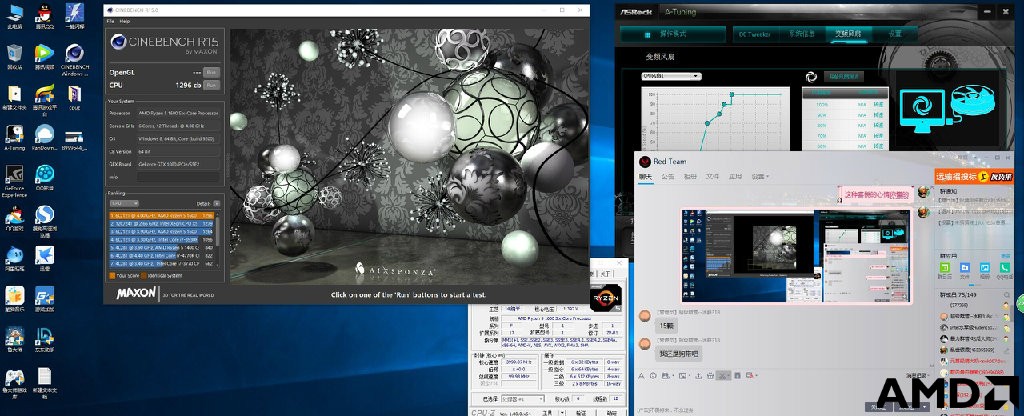Open the shared screenshot image in chat
The width and height of the screenshot is (1024, 416).
pyautogui.click(x=796, y=256)
